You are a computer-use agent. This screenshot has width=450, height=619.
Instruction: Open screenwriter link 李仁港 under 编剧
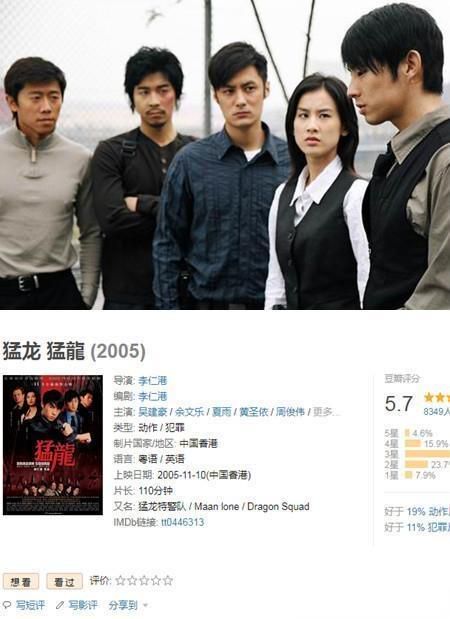tap(152, 396)
